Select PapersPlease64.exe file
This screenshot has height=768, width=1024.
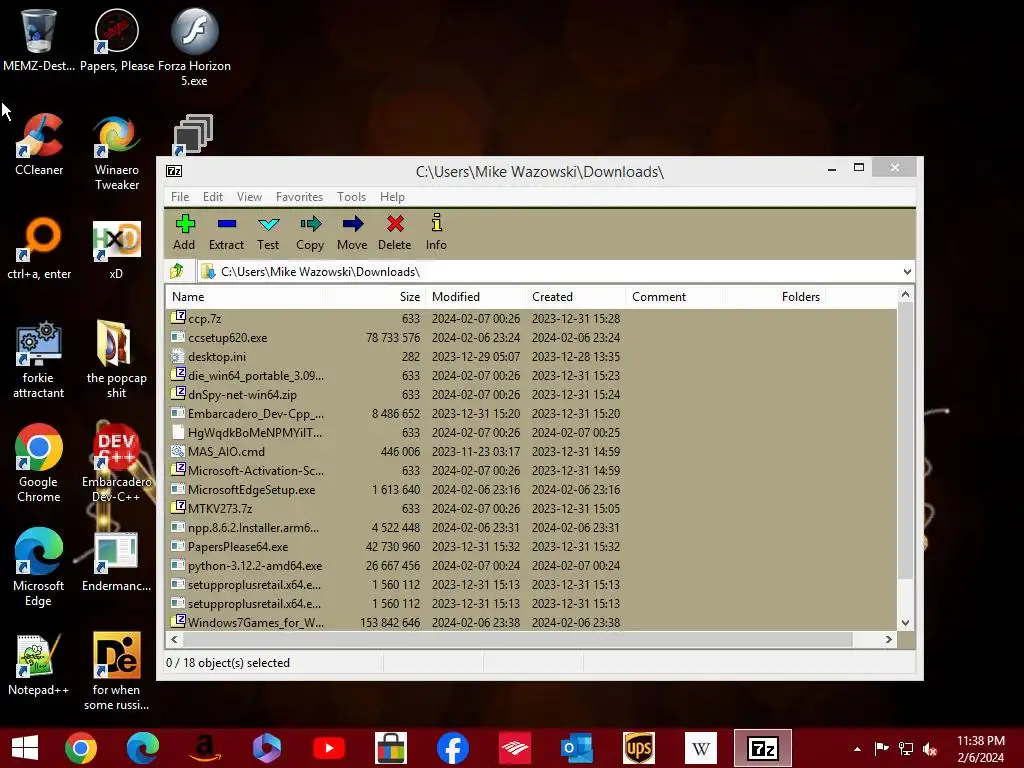[x=238, y=547]
